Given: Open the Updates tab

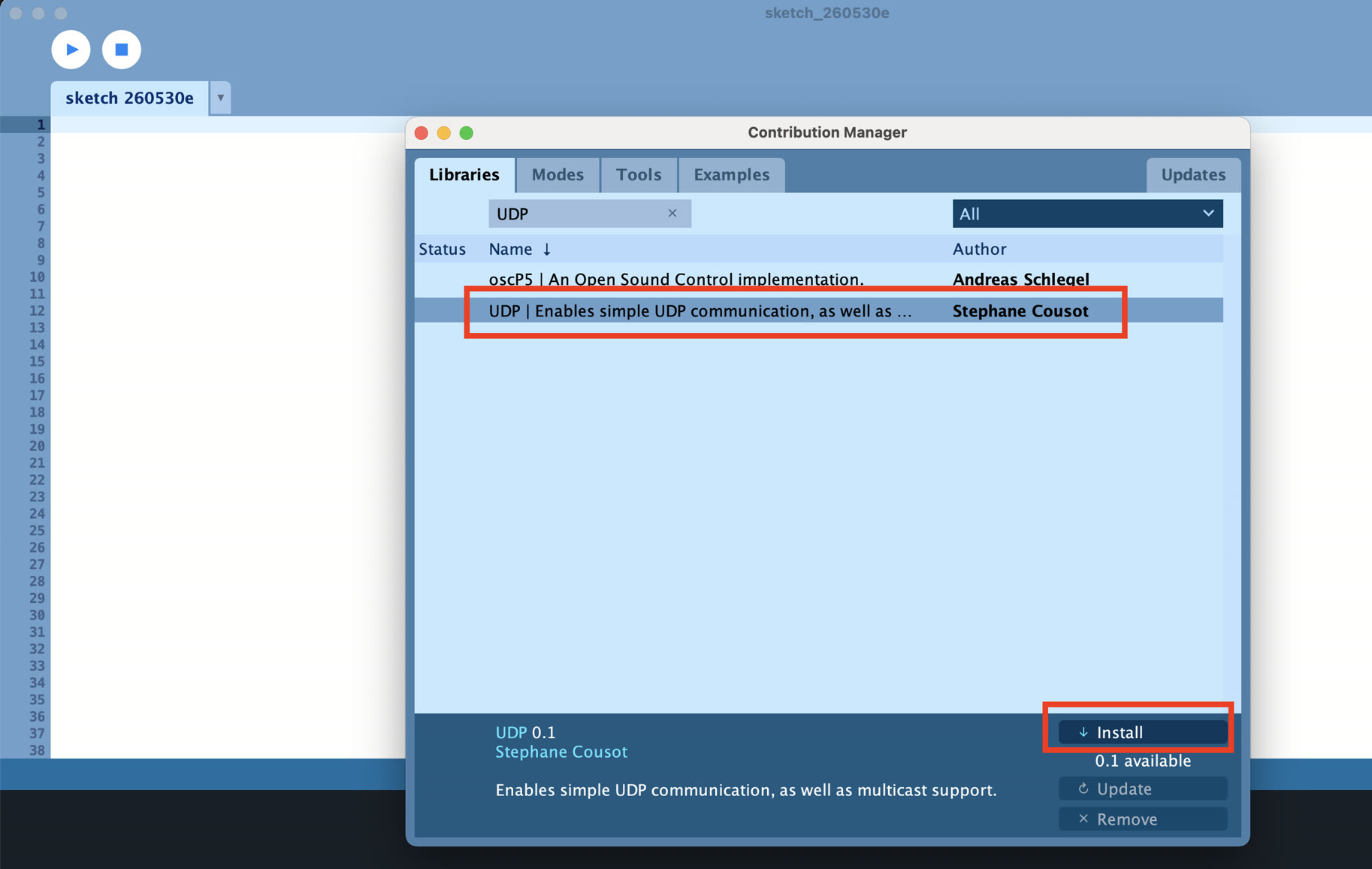Looking at the screenshot, I should click(x=1193, y=174).
